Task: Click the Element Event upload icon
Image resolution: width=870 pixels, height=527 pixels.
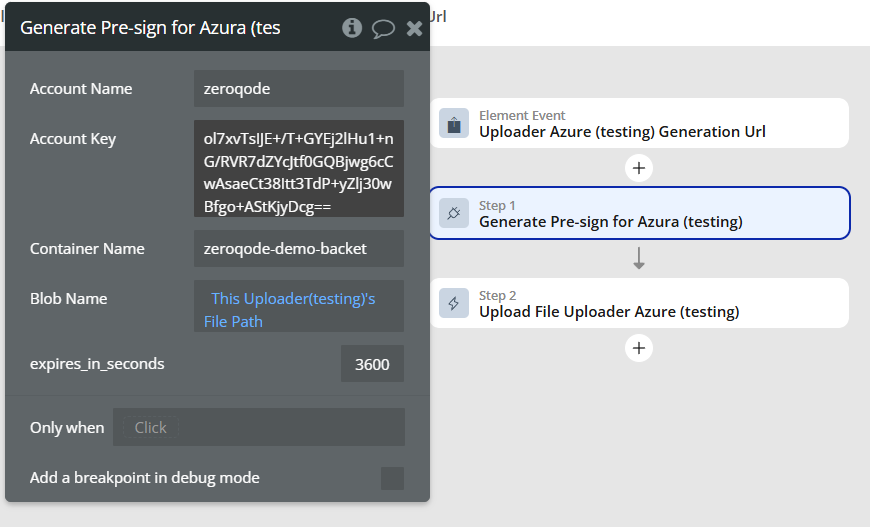Action: (x=454, y=124)
